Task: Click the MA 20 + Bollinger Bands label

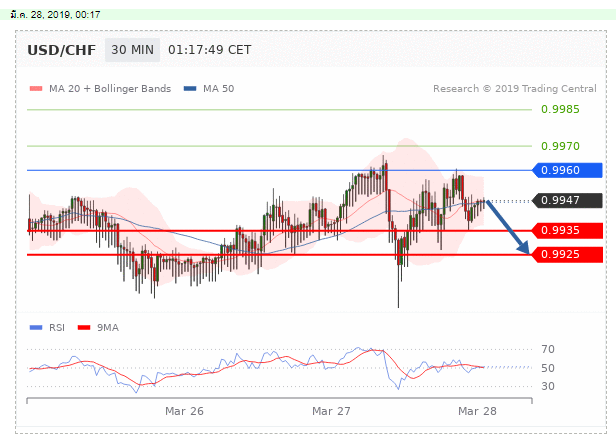Action: (110, 89)
